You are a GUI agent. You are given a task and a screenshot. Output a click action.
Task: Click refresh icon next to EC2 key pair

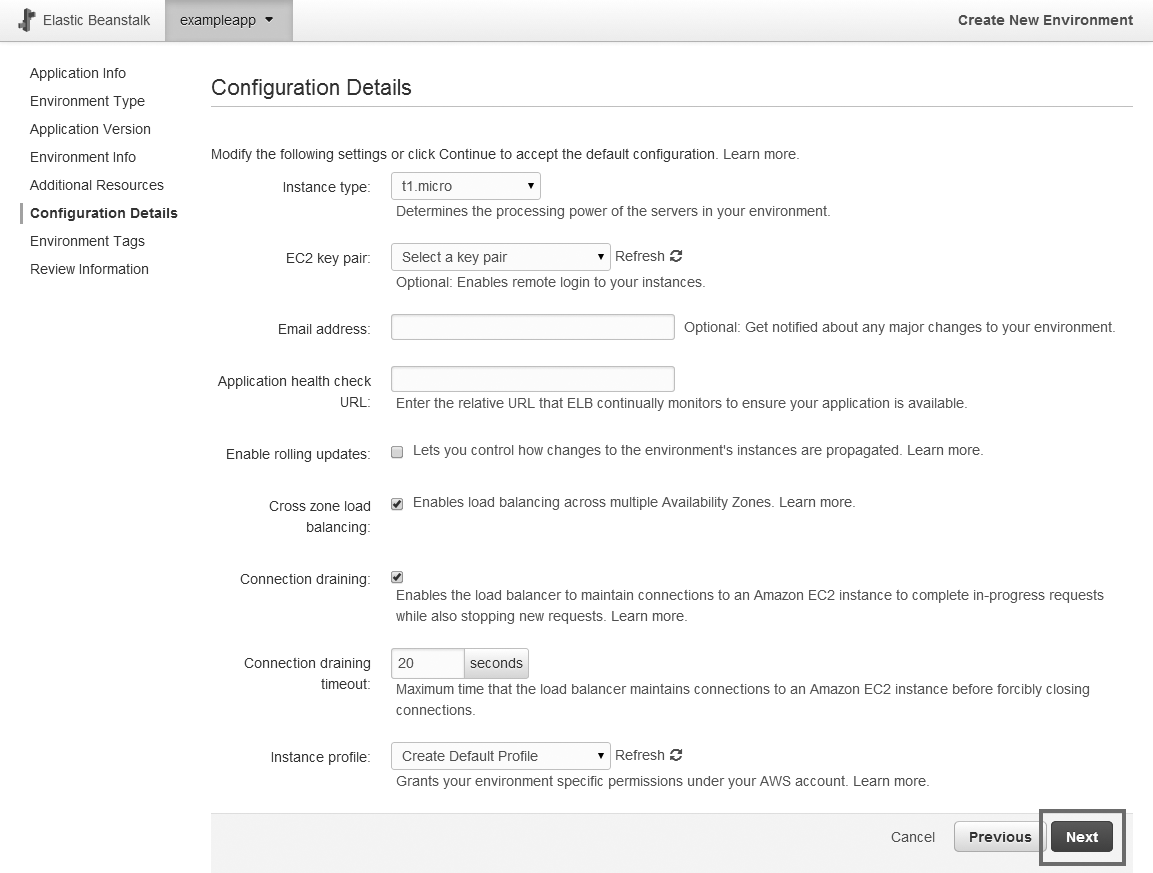click(677, 256)
